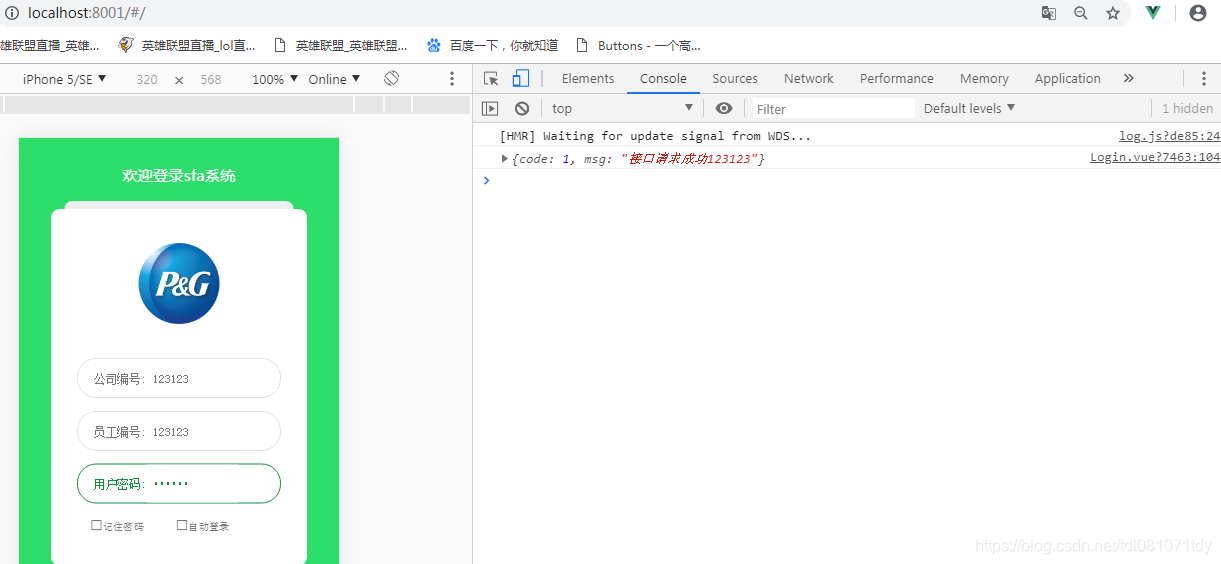The image size is (1221, 564).
Task: Rotate the device with the rotate icon
Action: pyautogui.click(x=392, y=78)
